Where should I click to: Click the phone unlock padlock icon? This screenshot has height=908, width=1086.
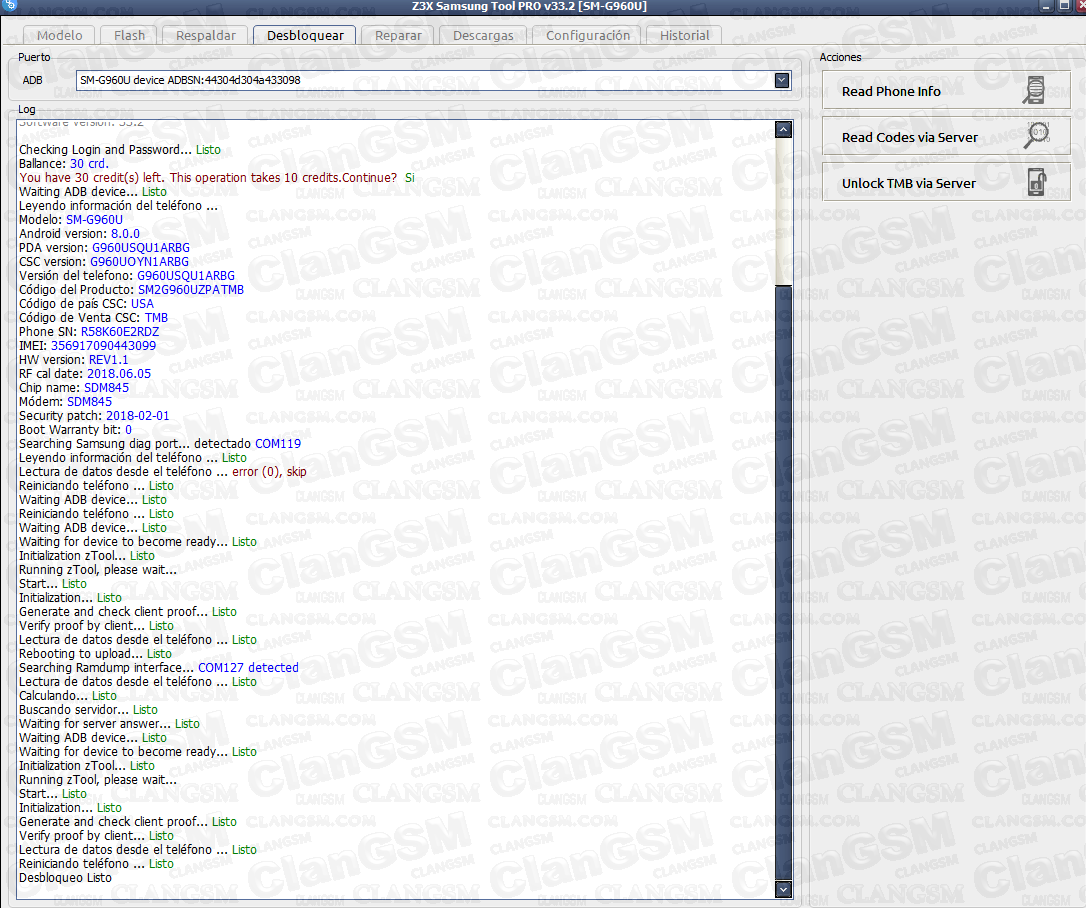pos(1037,183)
